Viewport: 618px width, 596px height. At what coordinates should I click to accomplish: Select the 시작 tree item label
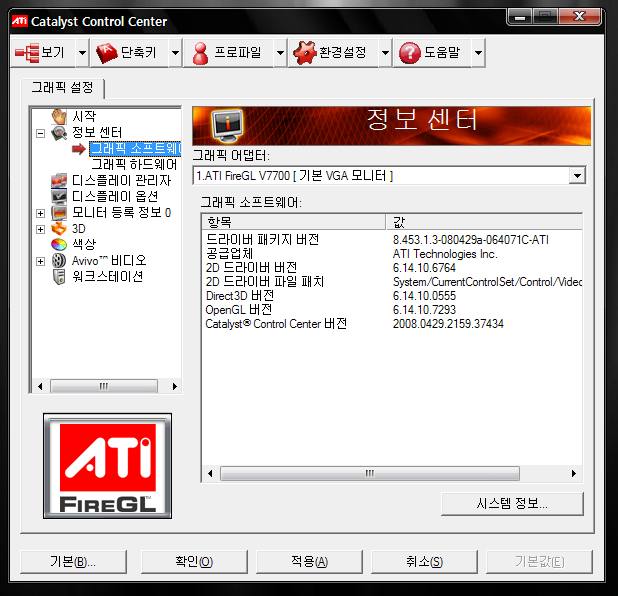click(84, 116)
